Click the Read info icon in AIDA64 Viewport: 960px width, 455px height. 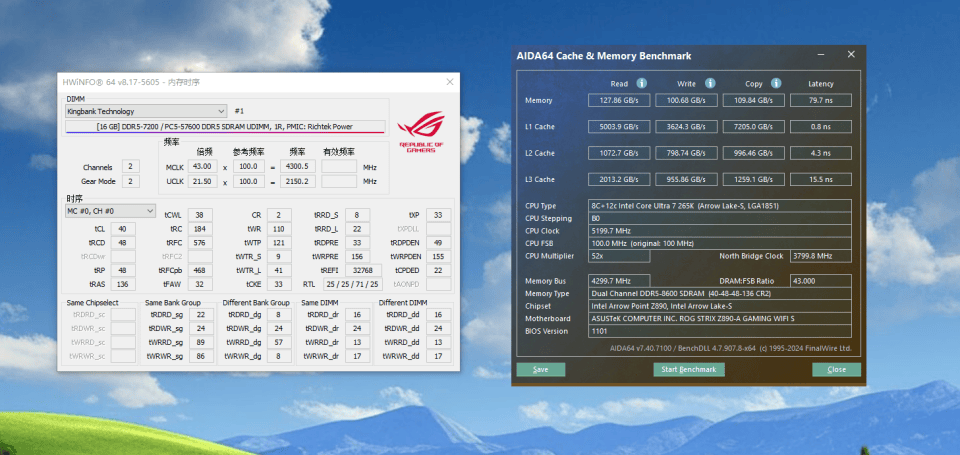(x=642, y=83)
